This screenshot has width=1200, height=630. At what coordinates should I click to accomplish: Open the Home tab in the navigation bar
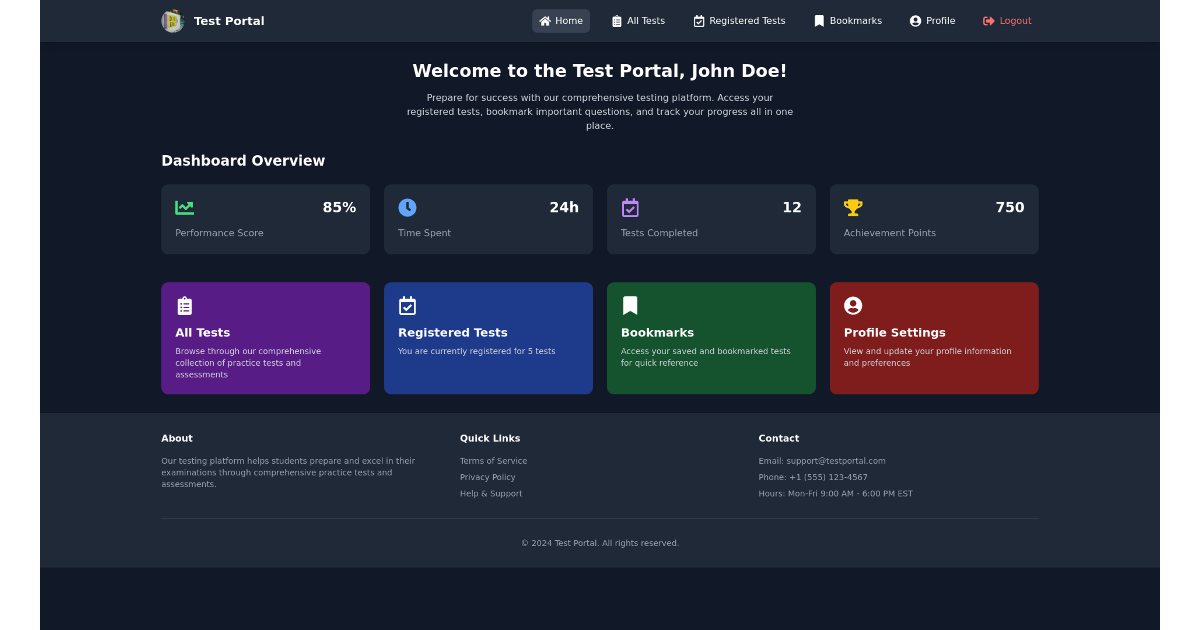(x=560, y=20)
